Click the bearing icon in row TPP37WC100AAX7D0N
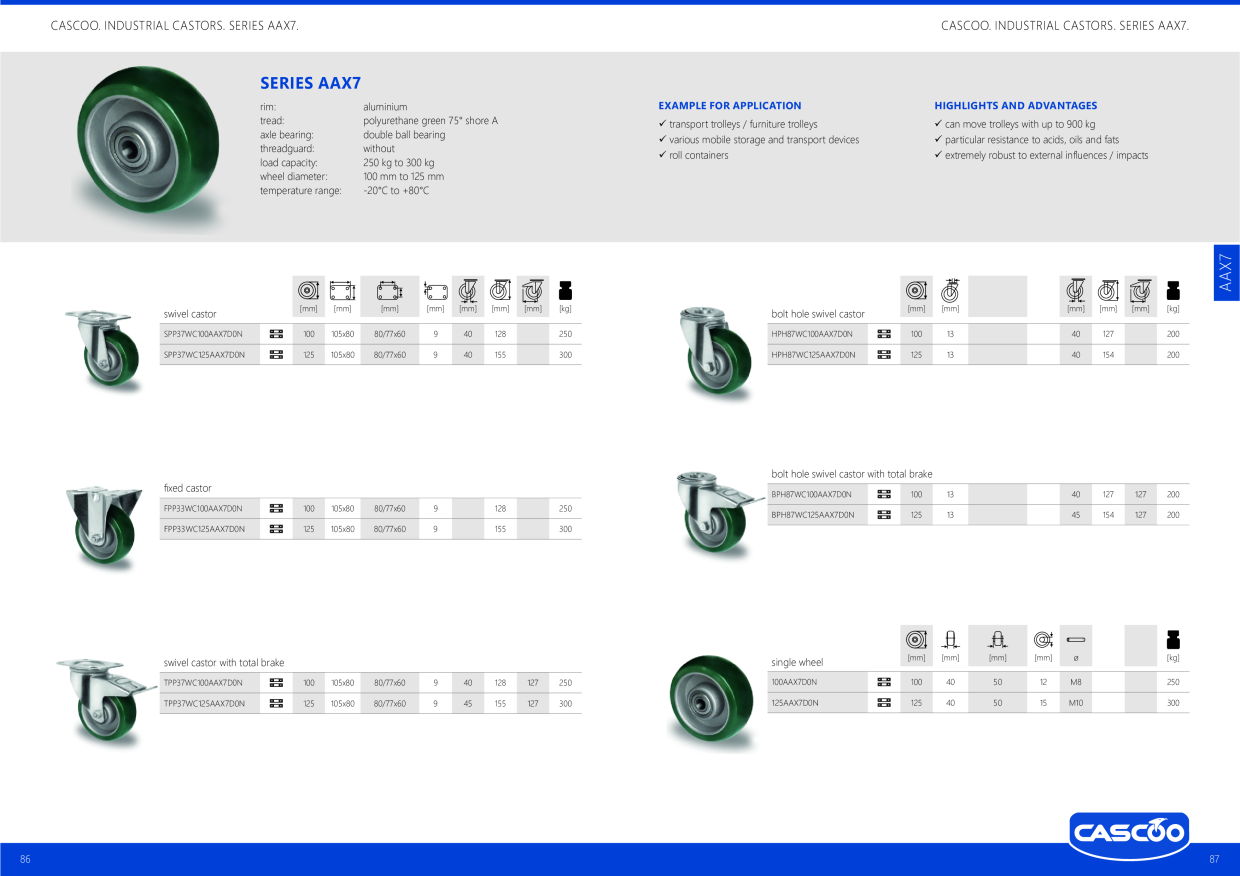 277,683
